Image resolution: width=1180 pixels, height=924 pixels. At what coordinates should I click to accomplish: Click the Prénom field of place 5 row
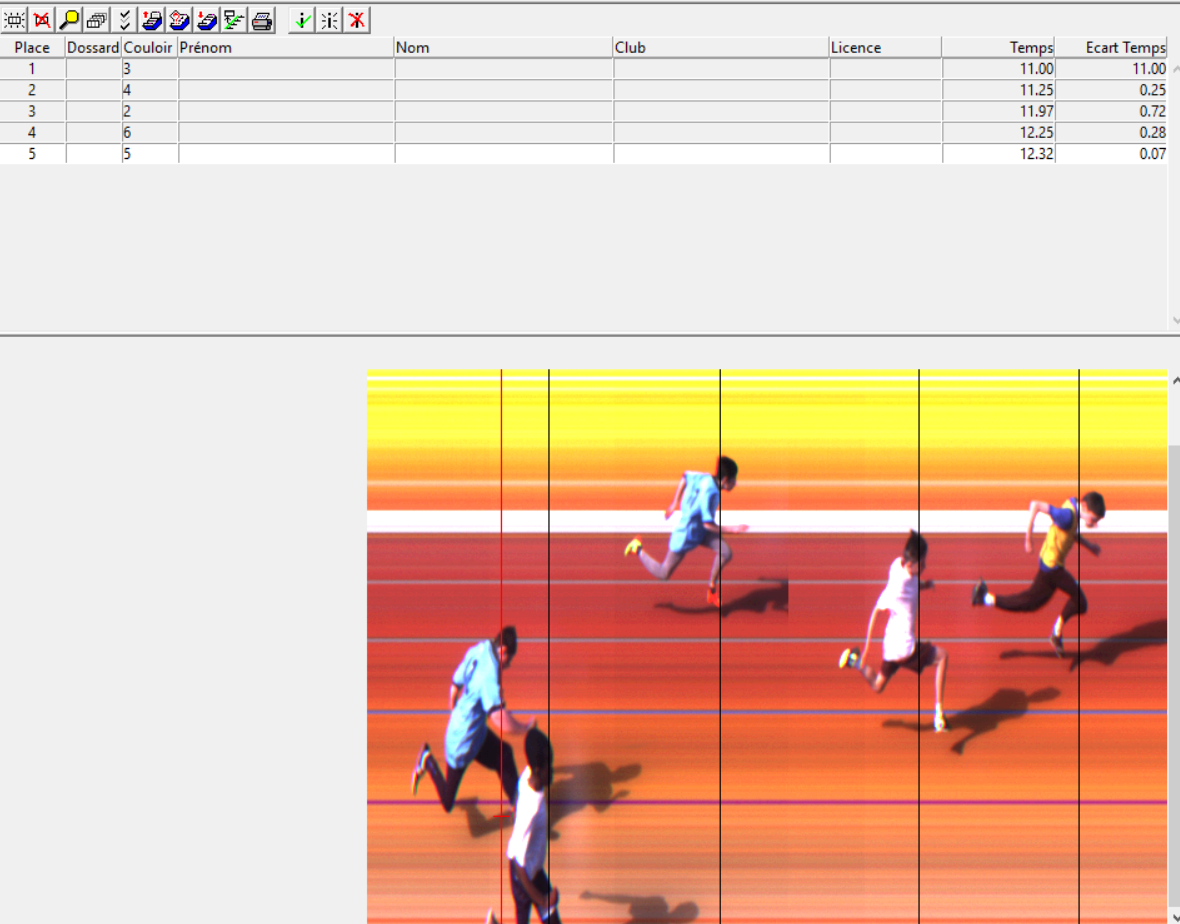(287, 153)
